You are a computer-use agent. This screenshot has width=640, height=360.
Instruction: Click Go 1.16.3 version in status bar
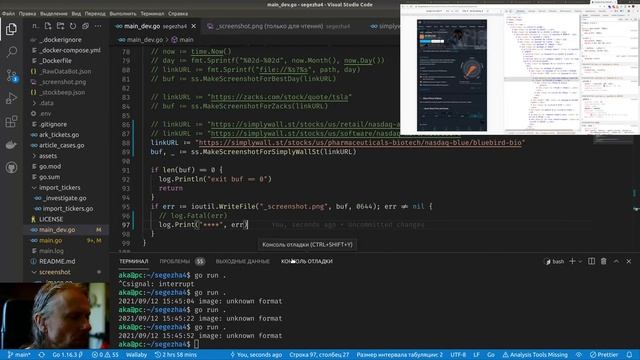click(67, 355)
